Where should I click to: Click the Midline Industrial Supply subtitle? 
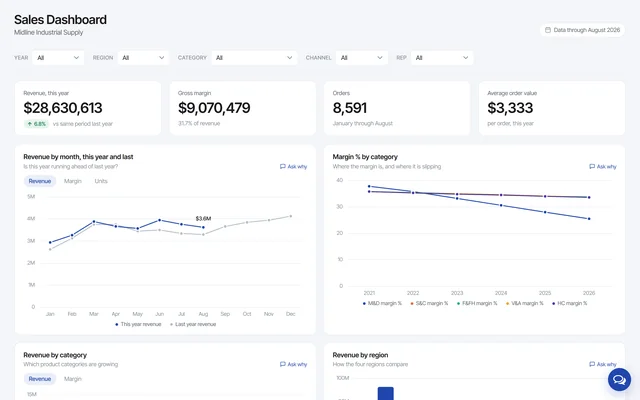[49, 32]
